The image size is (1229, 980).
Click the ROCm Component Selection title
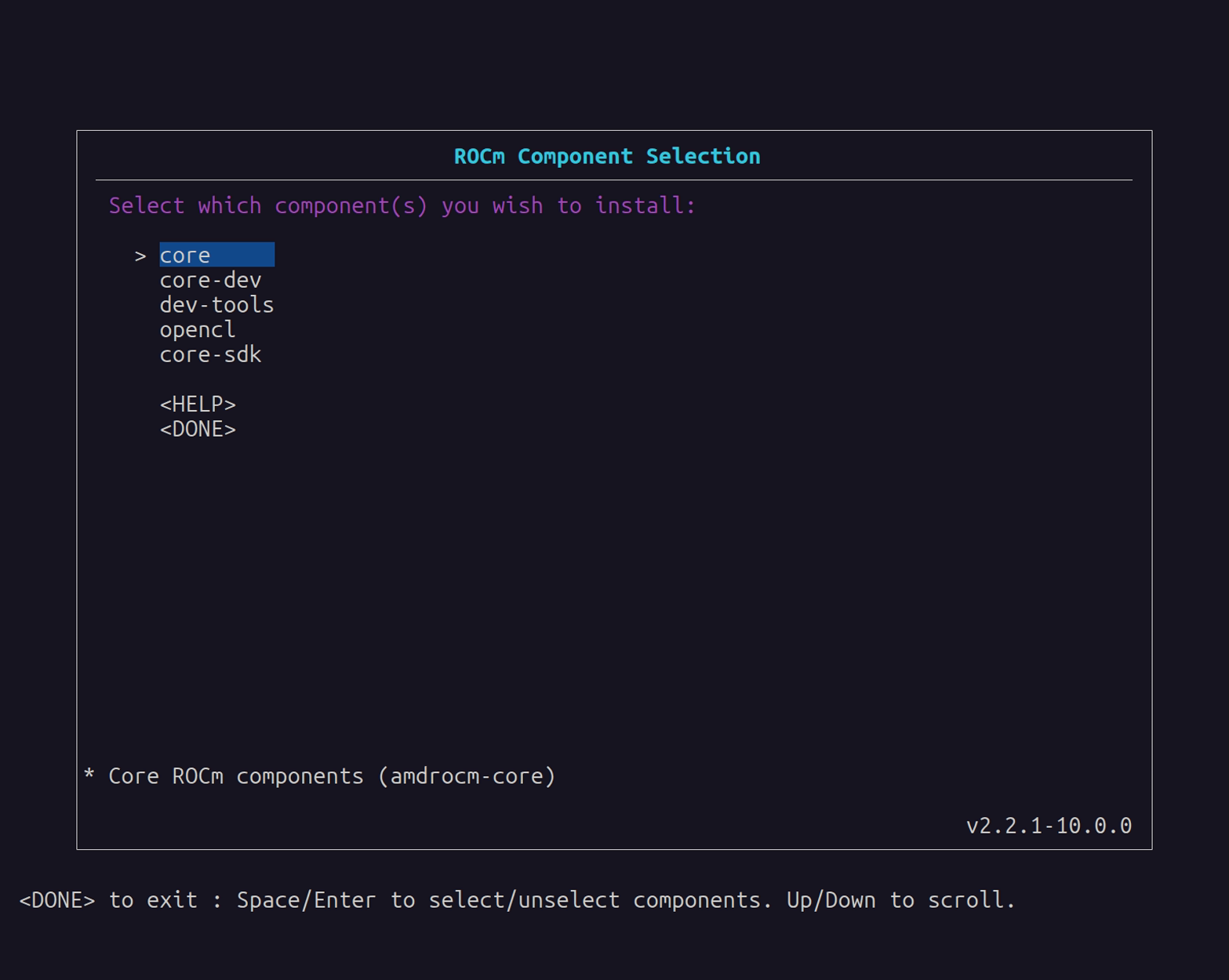click(x=607, y=156)
